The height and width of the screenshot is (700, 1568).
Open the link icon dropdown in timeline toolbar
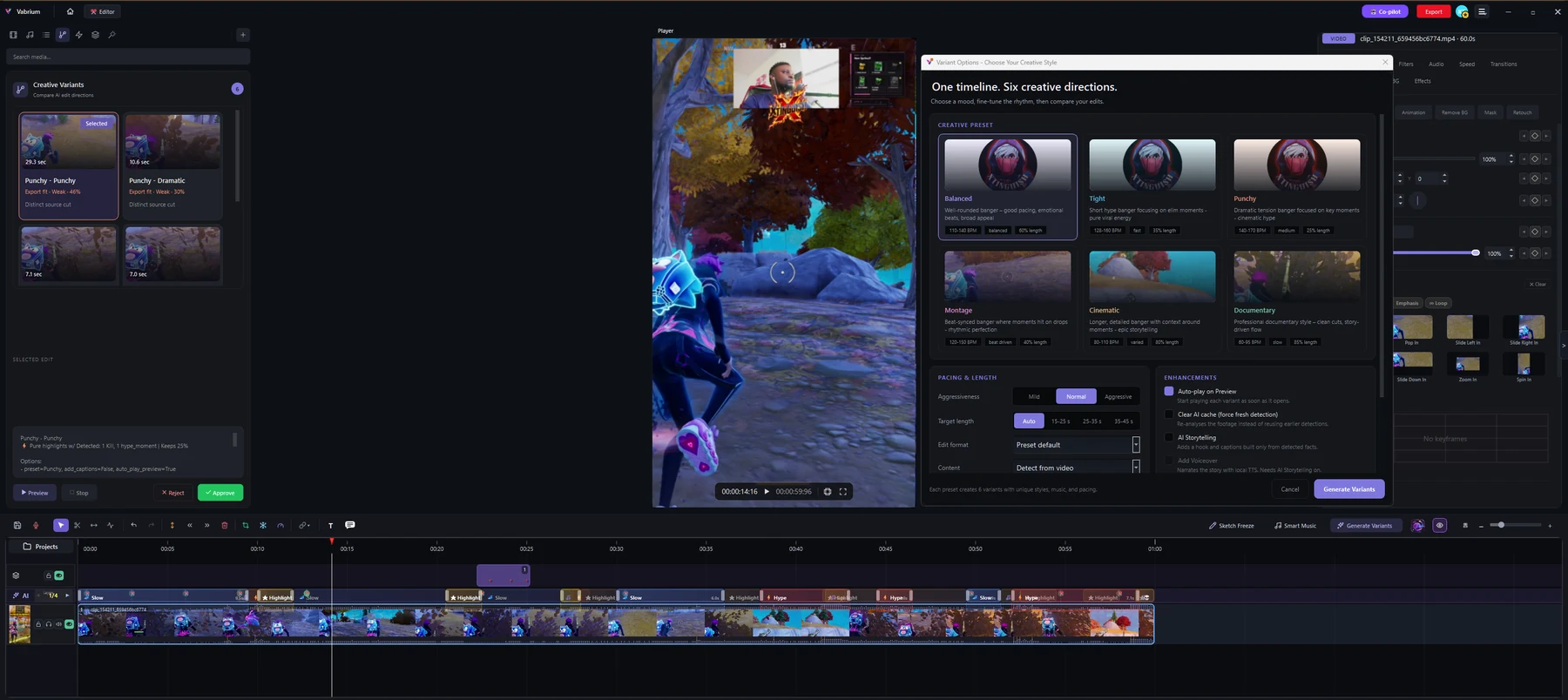(x=304, y=525)
